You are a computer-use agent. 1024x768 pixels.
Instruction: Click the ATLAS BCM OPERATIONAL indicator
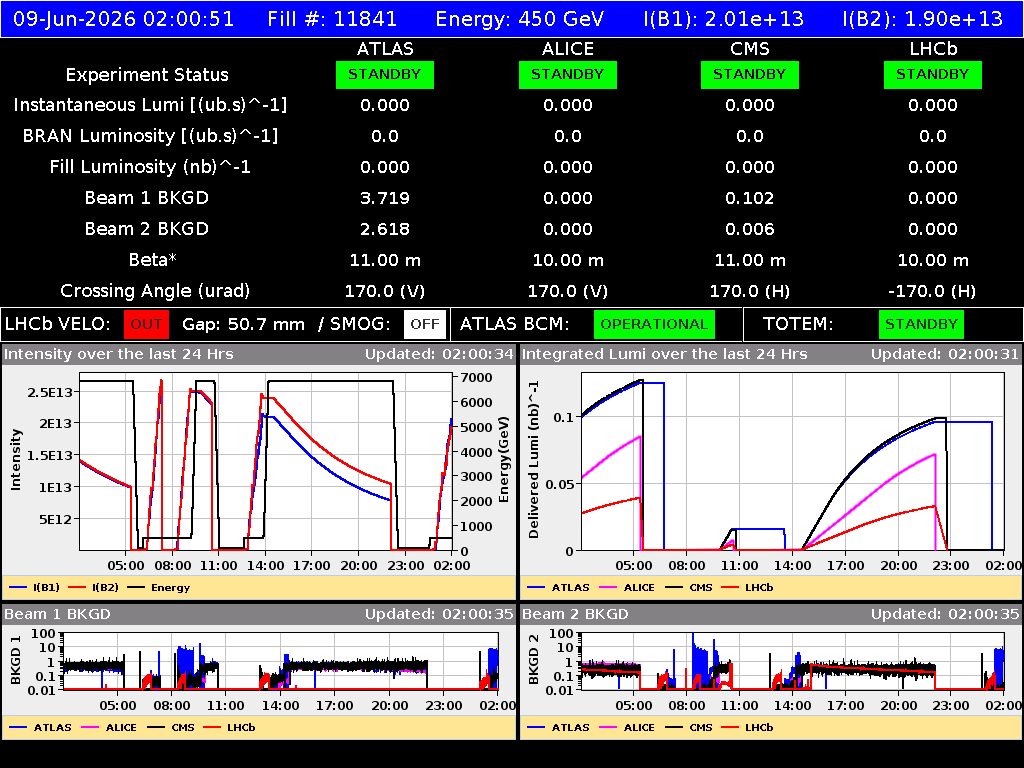(654, 324)
